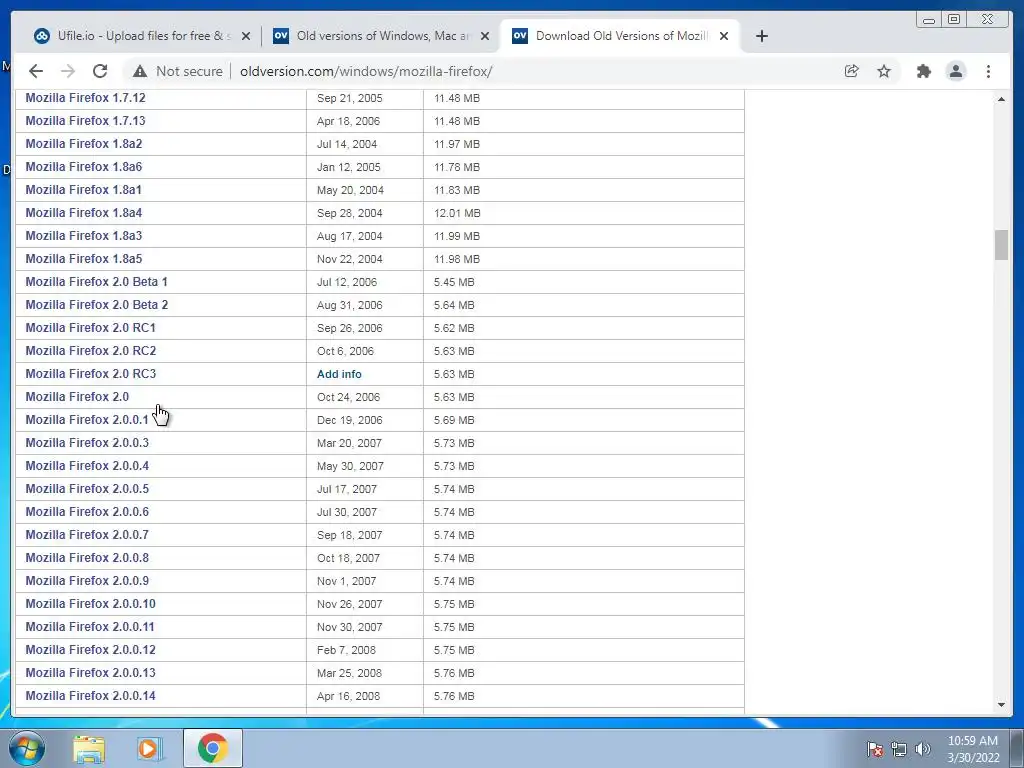Open the Chrome three-dot menu
This screenshot has height=768, width=1024.
[x=988, y=71]
